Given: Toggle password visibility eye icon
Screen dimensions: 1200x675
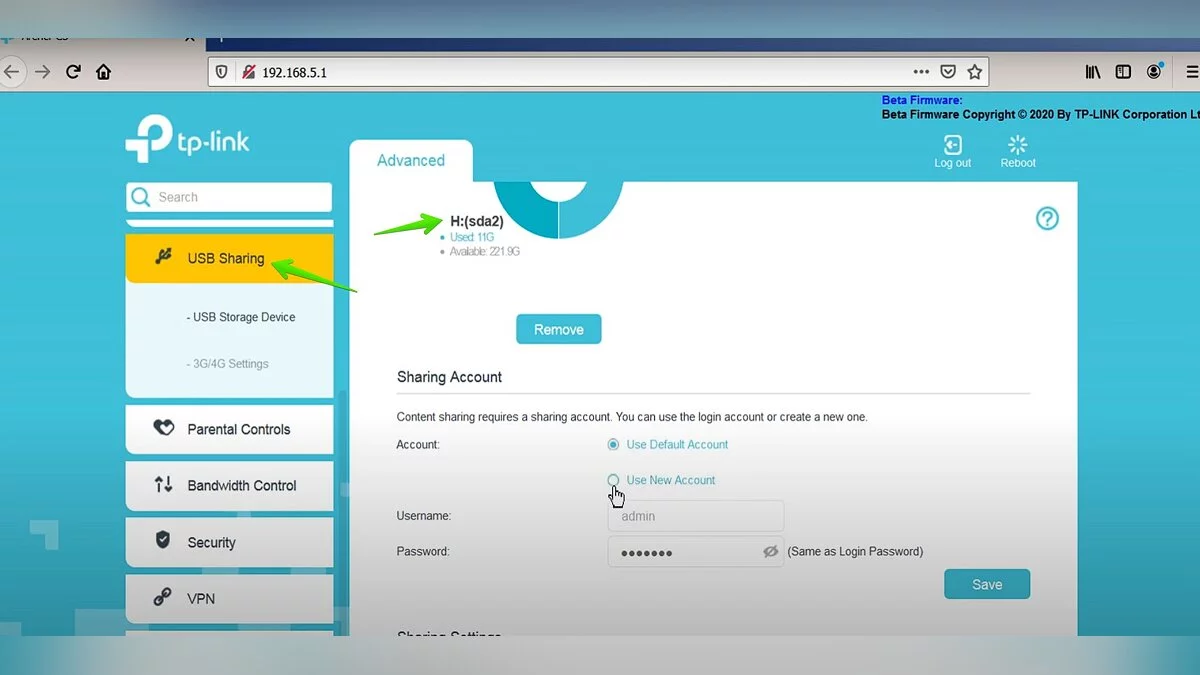Looking at the screenshot, I should 770,551.
